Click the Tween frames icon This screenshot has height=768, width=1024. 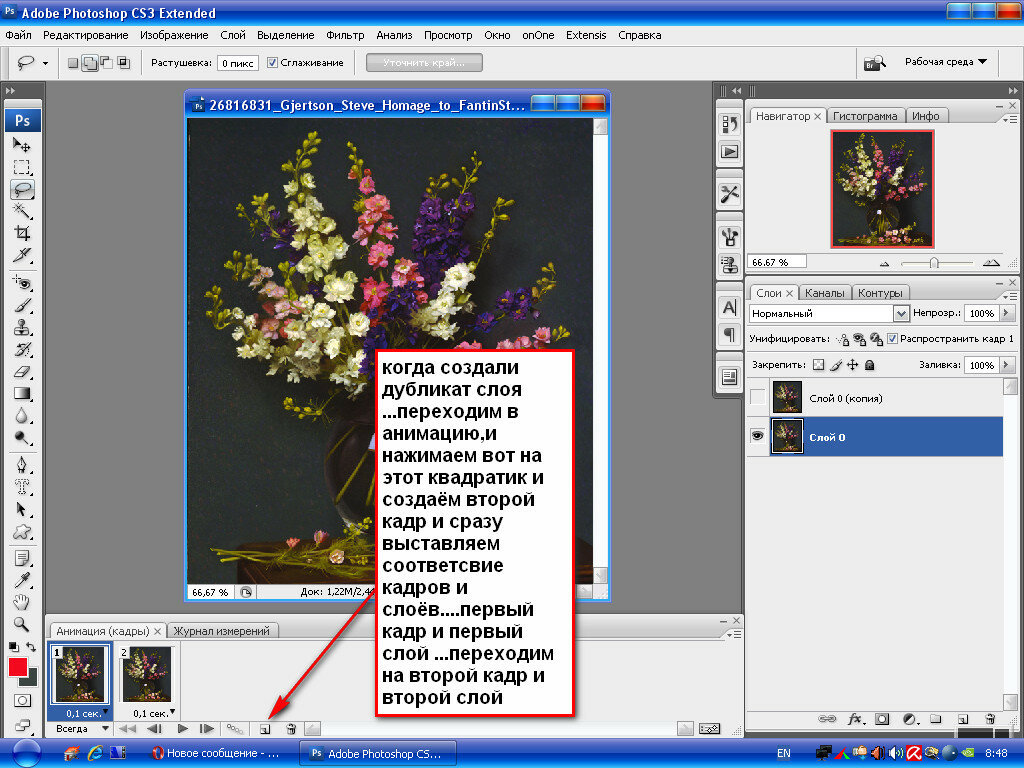coord(234,729)
